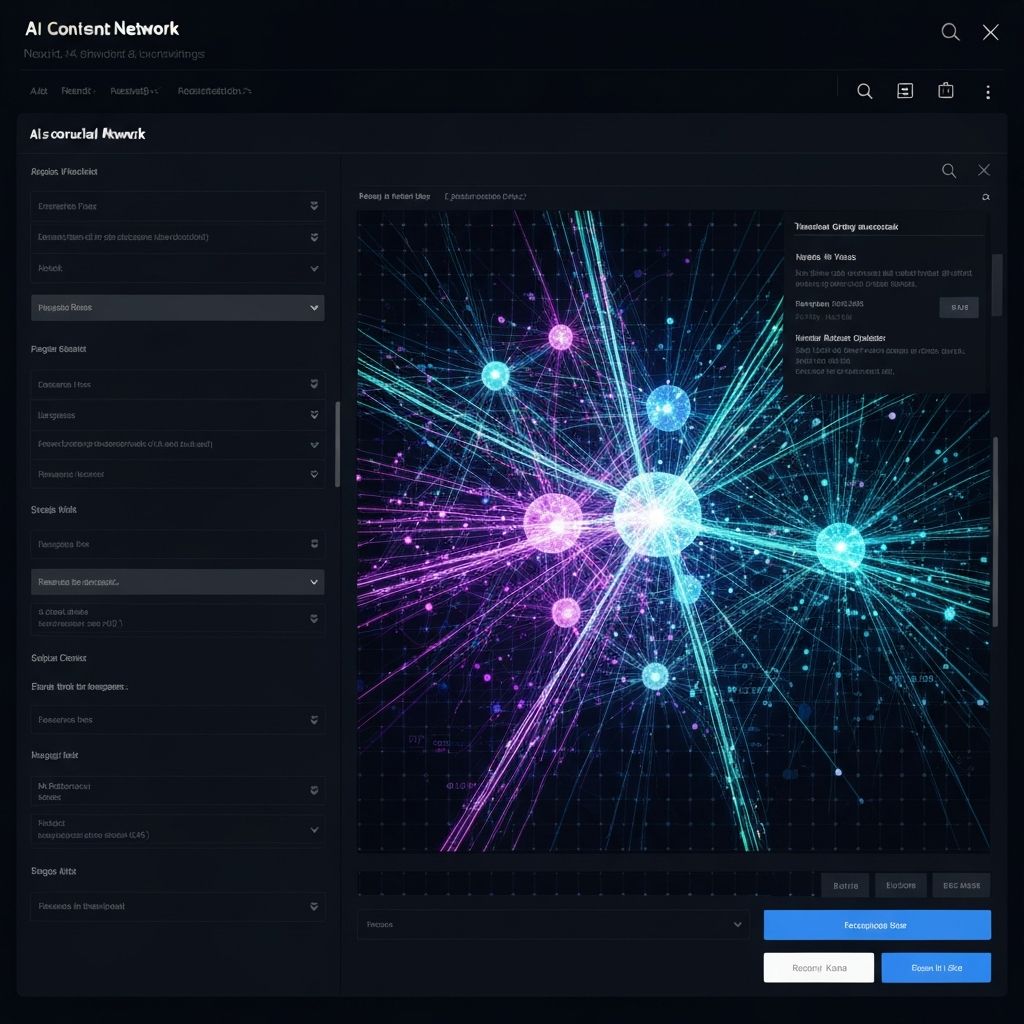Expand the highlighted dropdown in the Region section

tap(178, 307)
